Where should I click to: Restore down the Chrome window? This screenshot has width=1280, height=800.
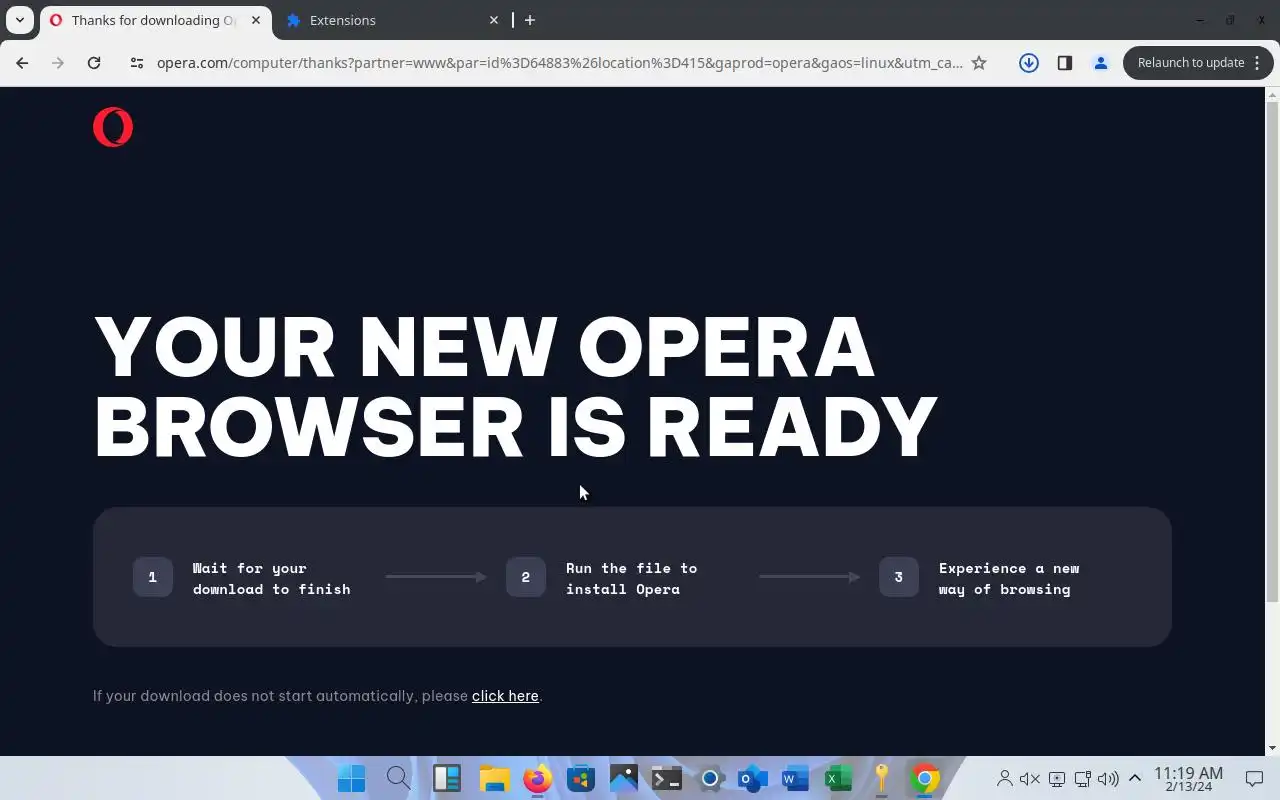coord(1230,20)
